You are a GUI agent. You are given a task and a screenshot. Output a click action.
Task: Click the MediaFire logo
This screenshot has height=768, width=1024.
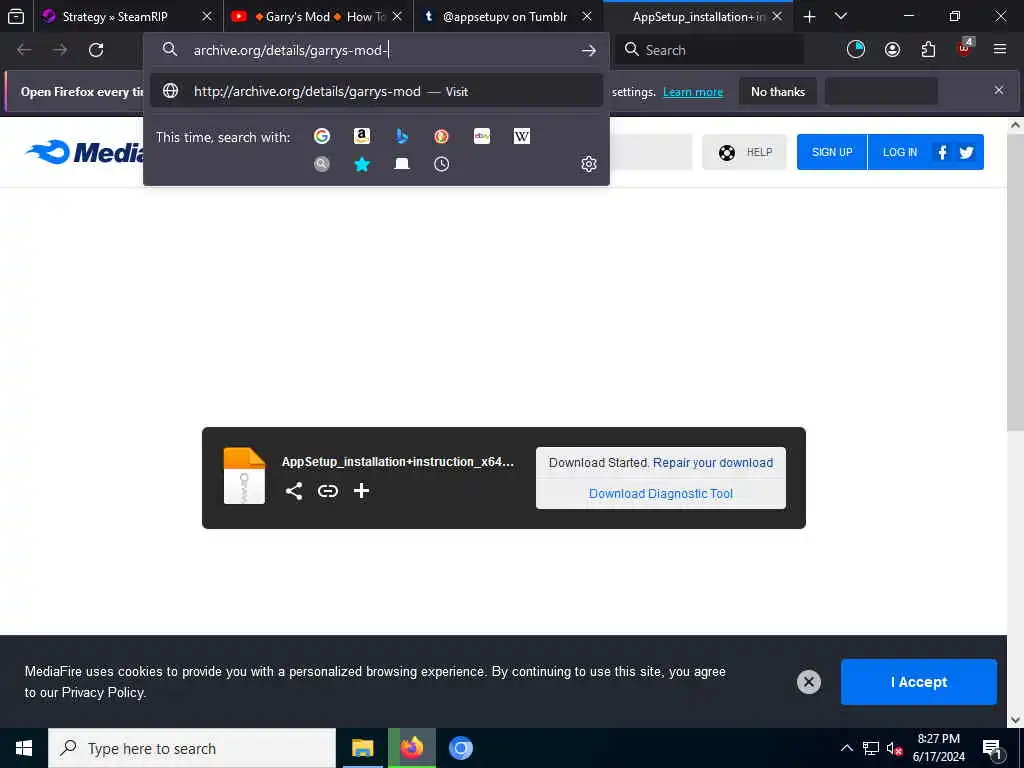pyautogui.click(x=84, y=152)
